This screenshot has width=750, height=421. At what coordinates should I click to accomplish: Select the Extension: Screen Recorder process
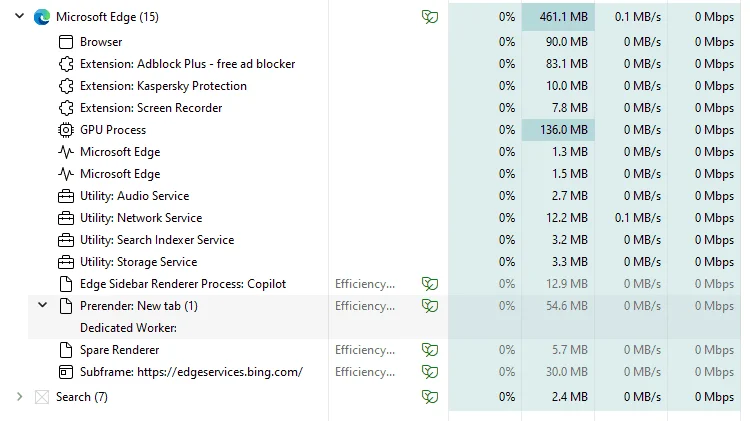pyautogui.click(x=151, y=108)
